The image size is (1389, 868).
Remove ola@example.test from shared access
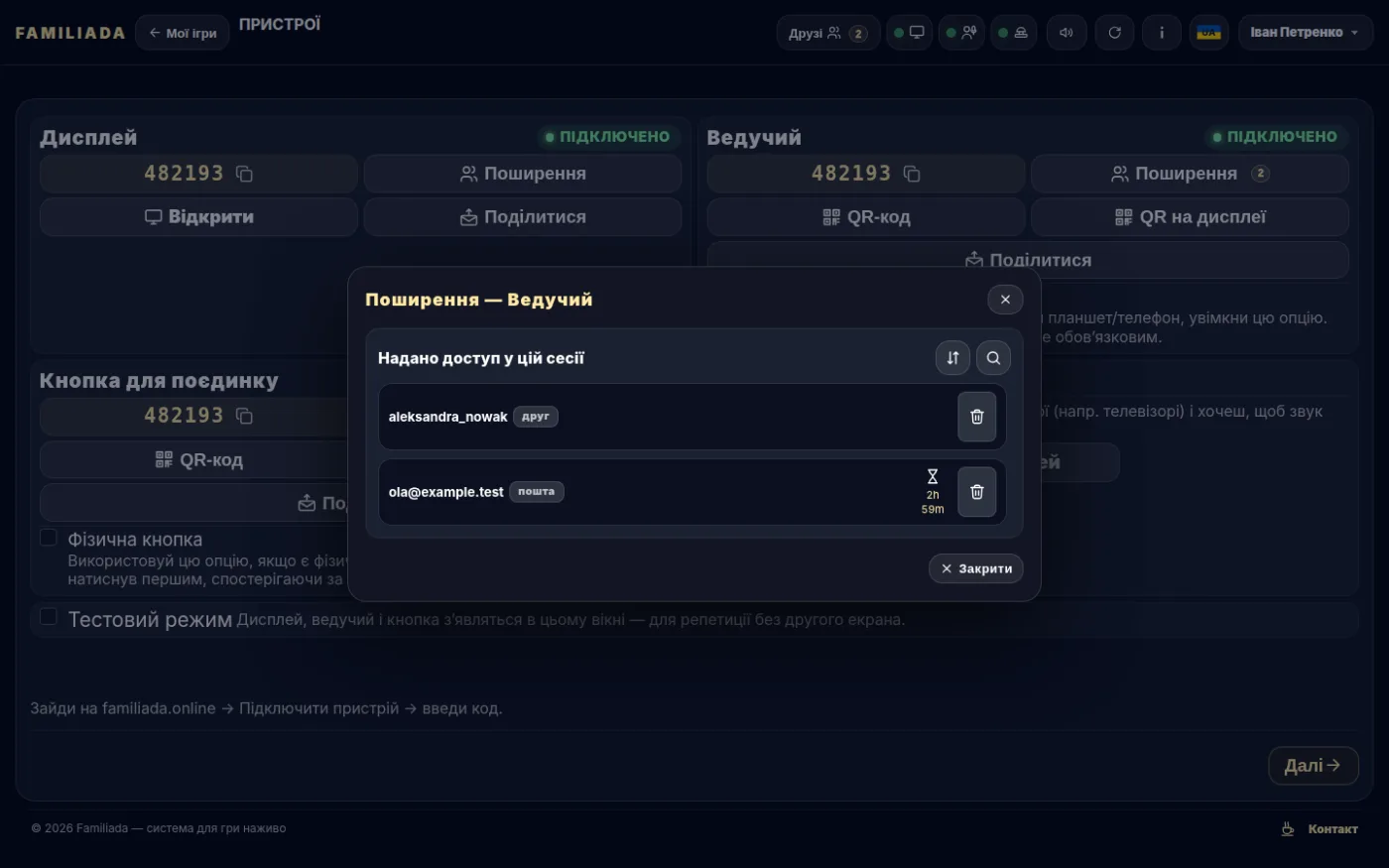976,492
